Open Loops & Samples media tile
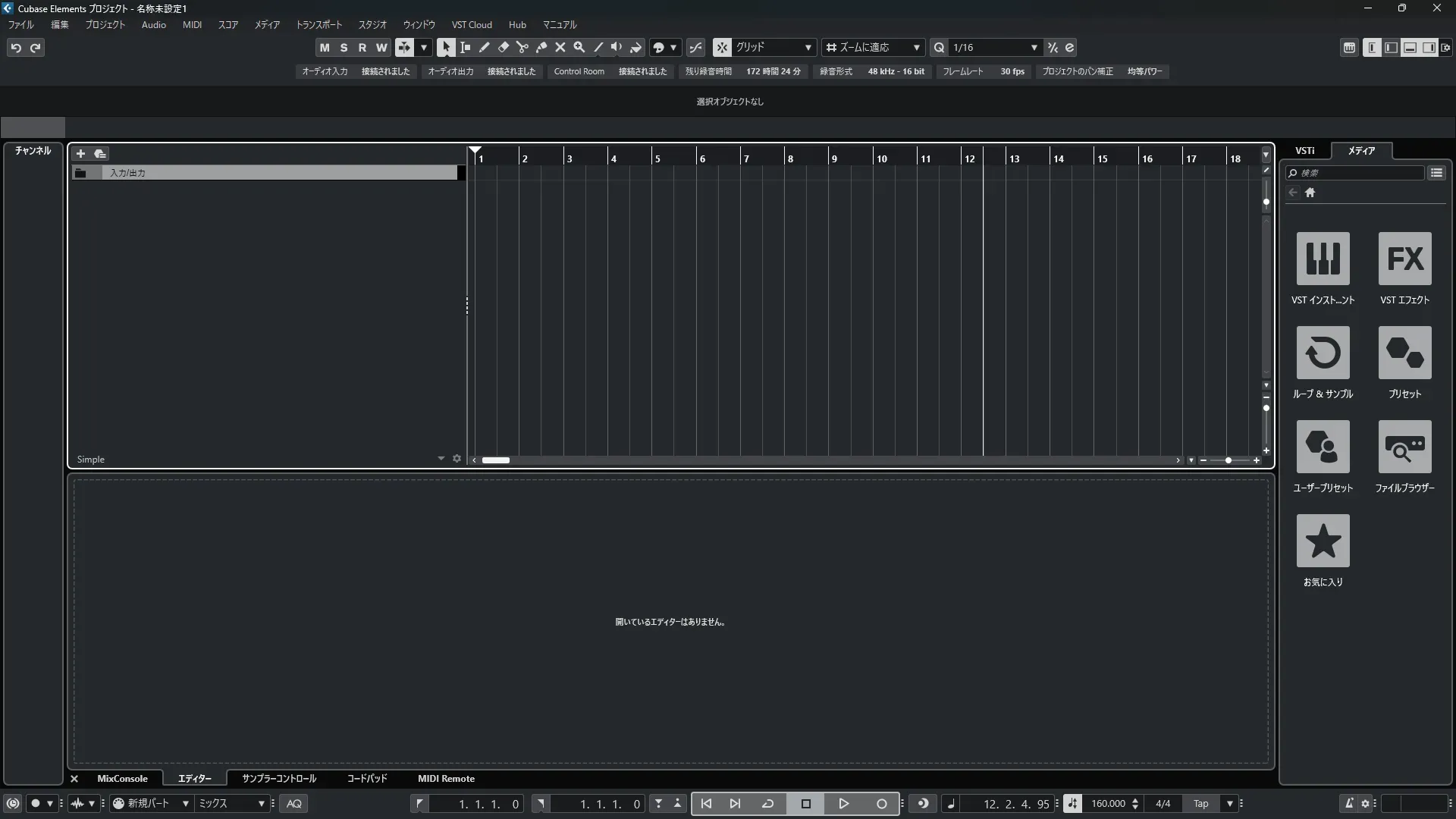Viewport: 1456px width, 819px height. [1323, 353]
